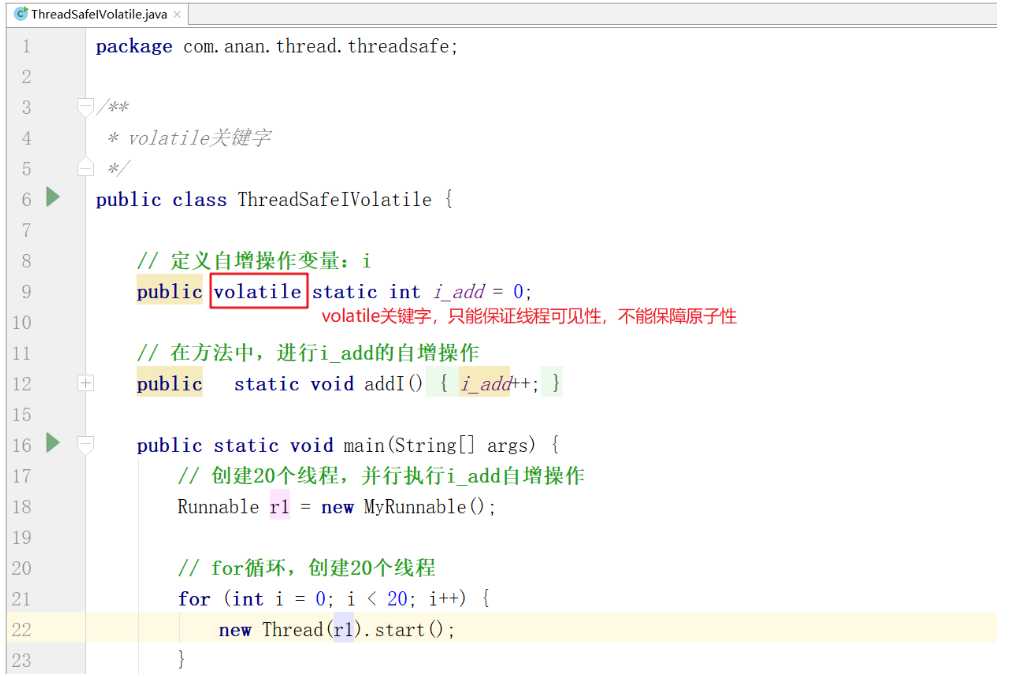This screenshot has height=677, width=1025.
Task: Click the comment about i_add自增操作 on line 11
Action: tap(308, 353)
